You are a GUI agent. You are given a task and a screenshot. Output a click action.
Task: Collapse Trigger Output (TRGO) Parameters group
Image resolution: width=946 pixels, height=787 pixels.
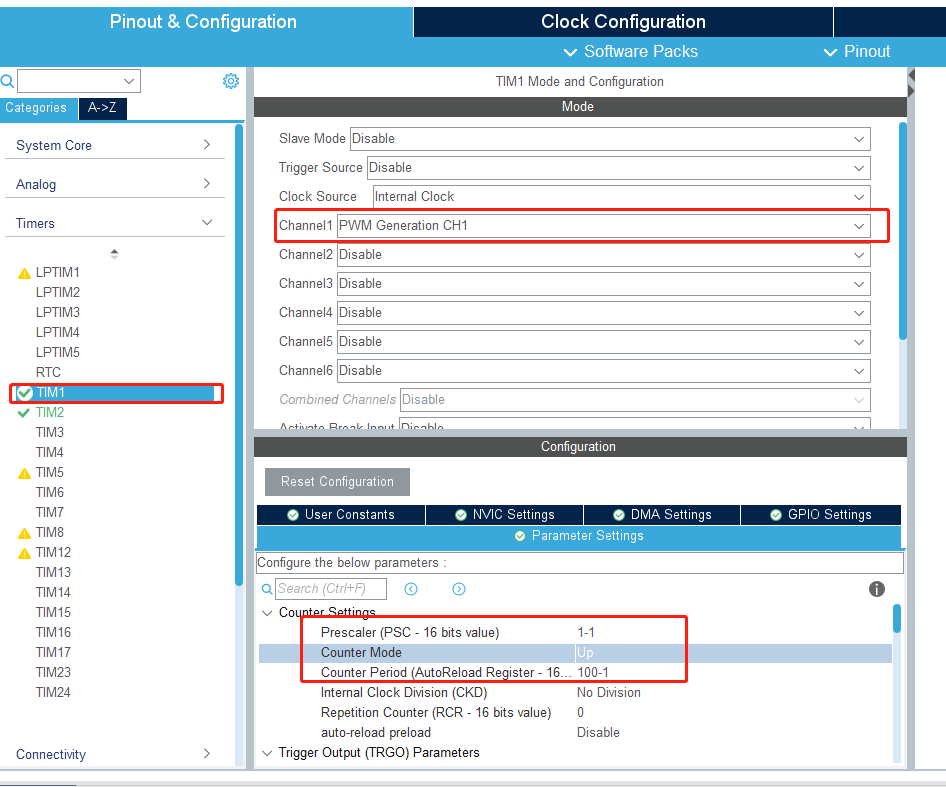267,753
